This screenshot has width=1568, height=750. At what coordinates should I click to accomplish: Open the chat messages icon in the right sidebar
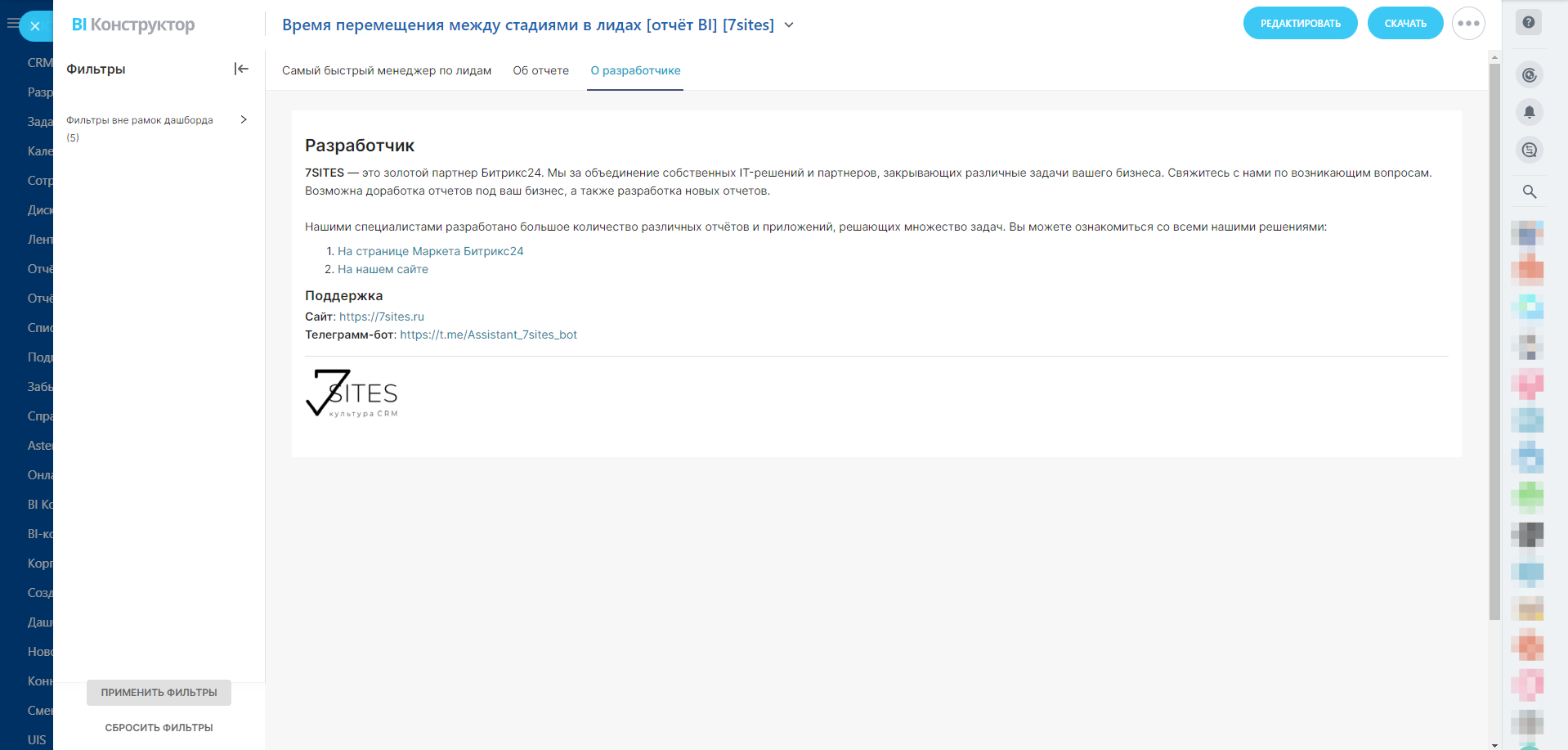(x=1530, y=150)
